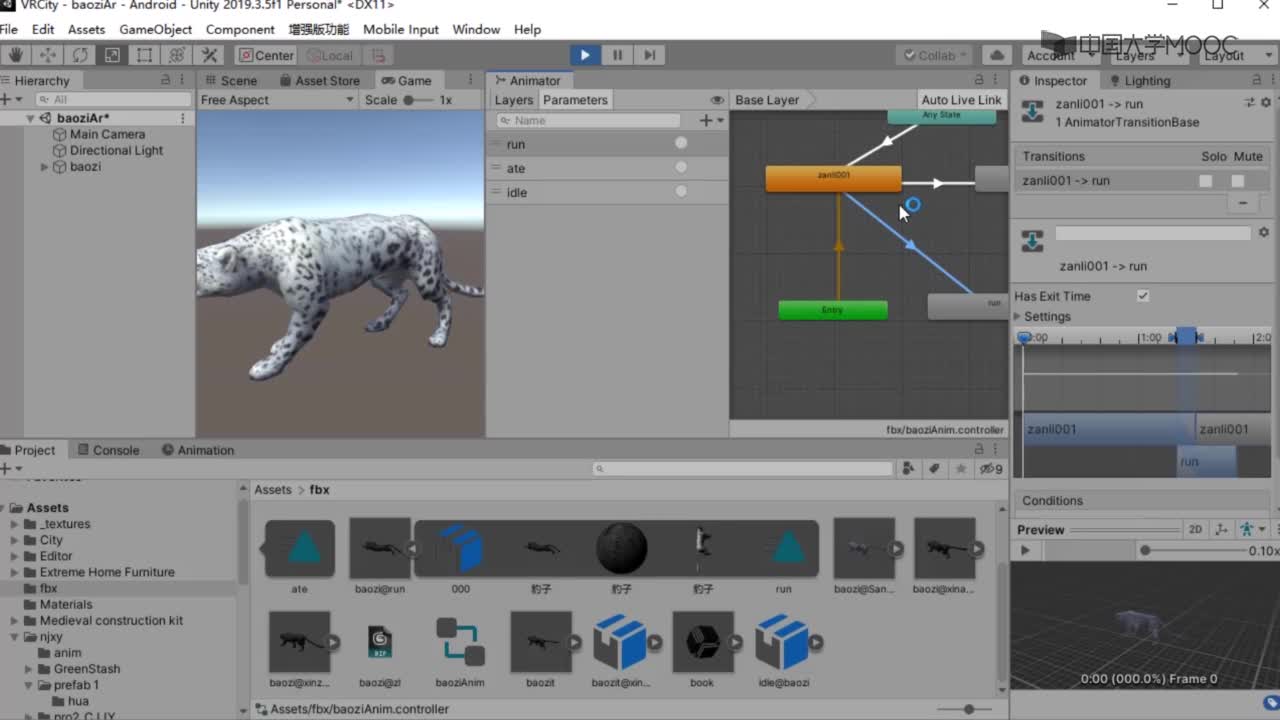1280x720 pixels.
Task: Toggle 2D preview mode
Action: (1195, 529)
